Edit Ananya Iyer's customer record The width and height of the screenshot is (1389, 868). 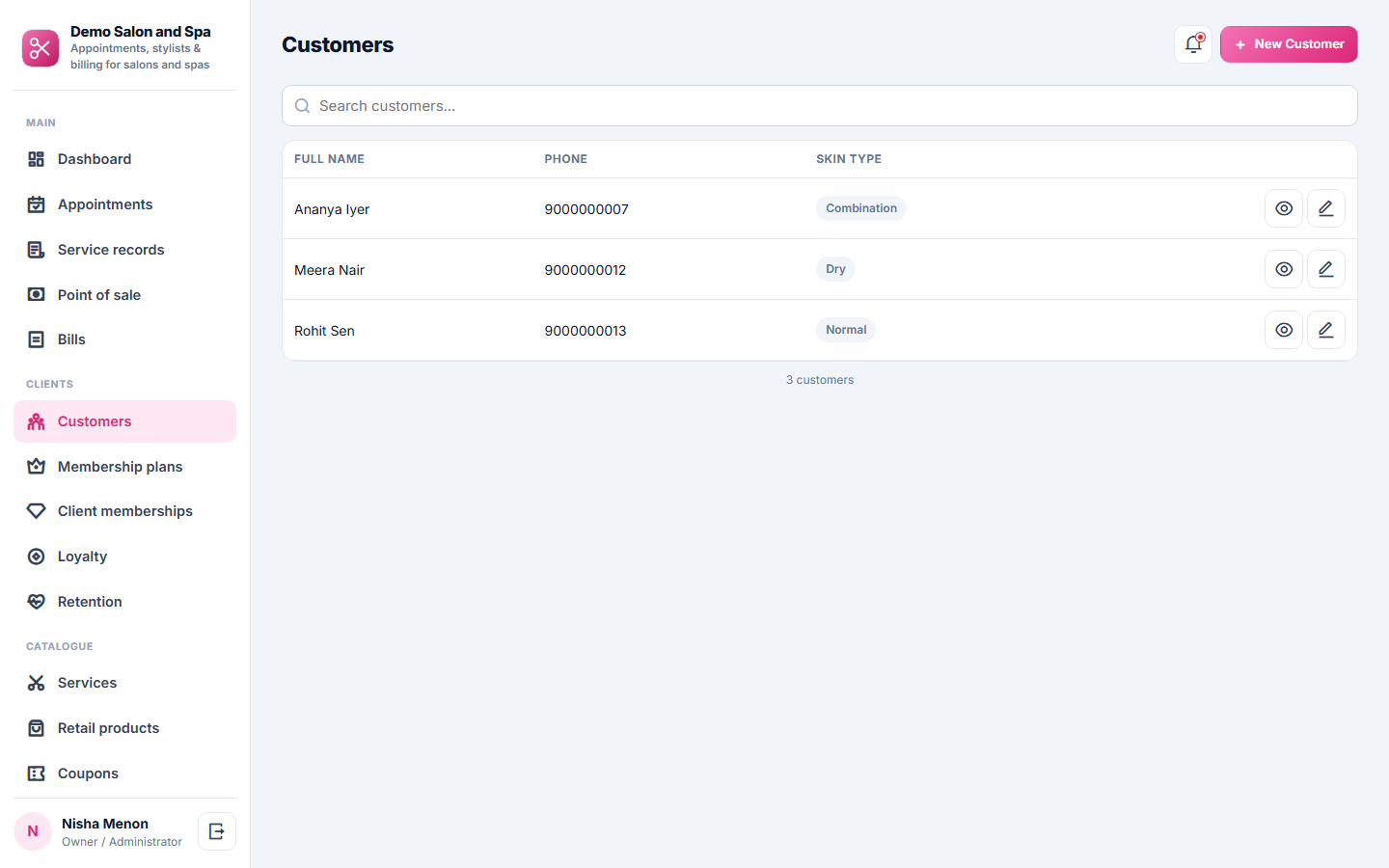pyautogui.click(x=1326, y=208)
